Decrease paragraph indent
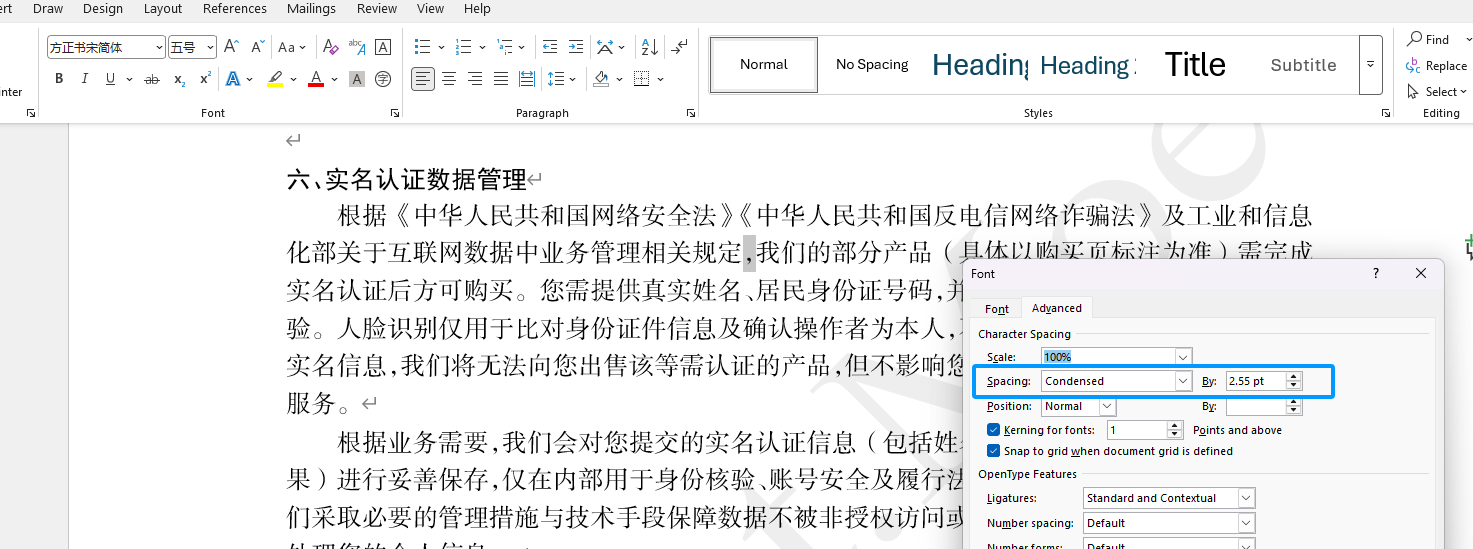This screenshot has width=1473, height=549. [550, 47]
